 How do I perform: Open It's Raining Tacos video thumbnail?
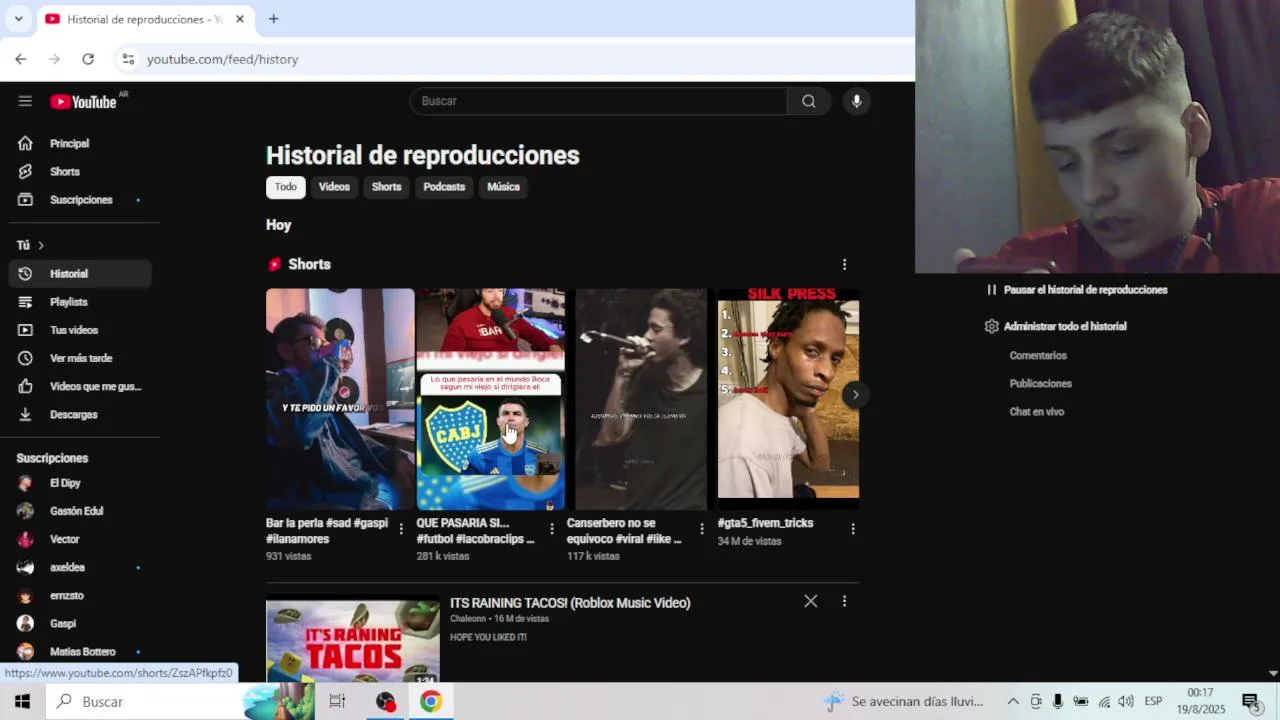(353, 640)
